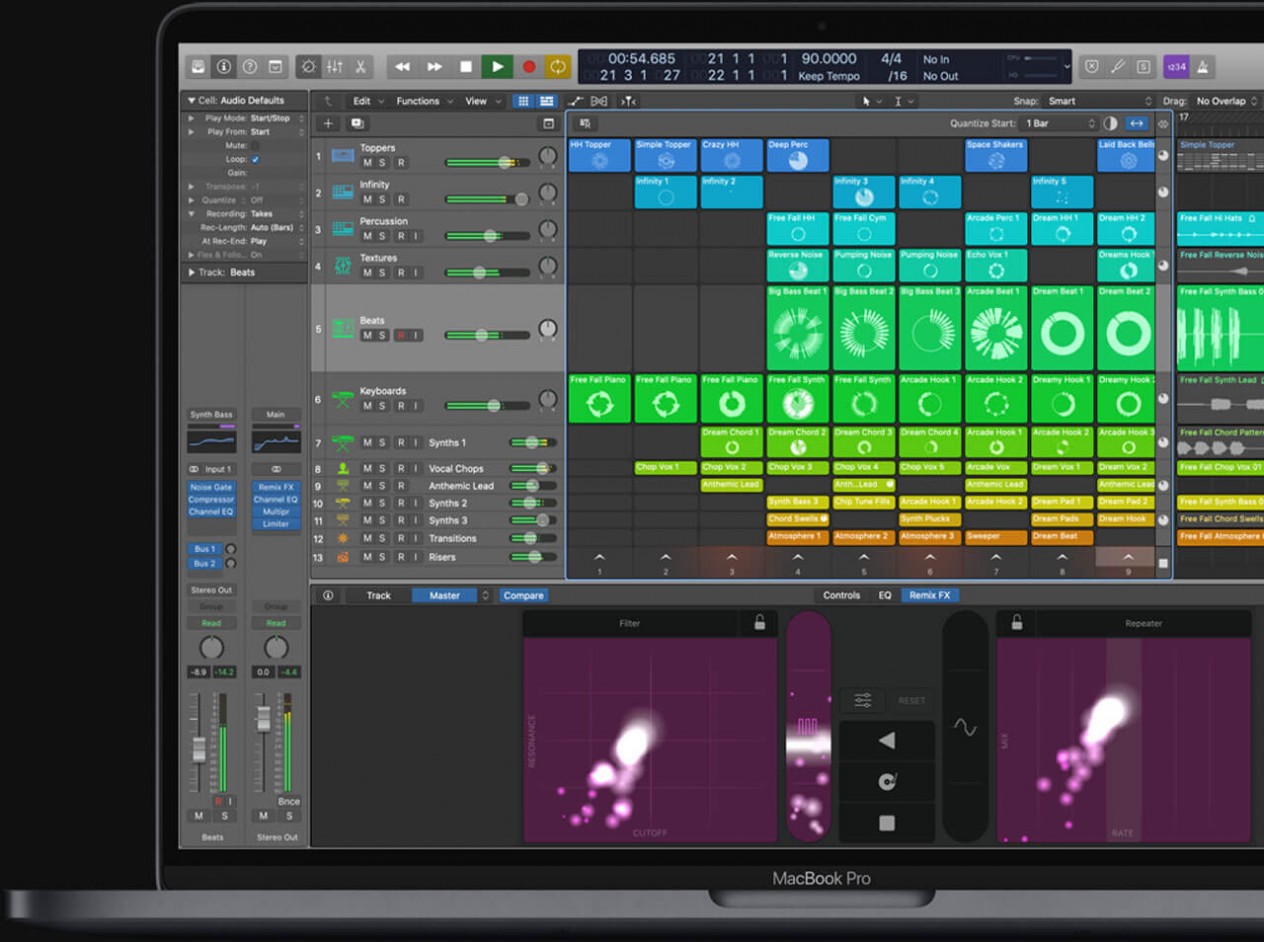Viewport: 1264px width, 942px height.
Task: Adjust the Keyboards track volume slider
Action: (487, 405)
